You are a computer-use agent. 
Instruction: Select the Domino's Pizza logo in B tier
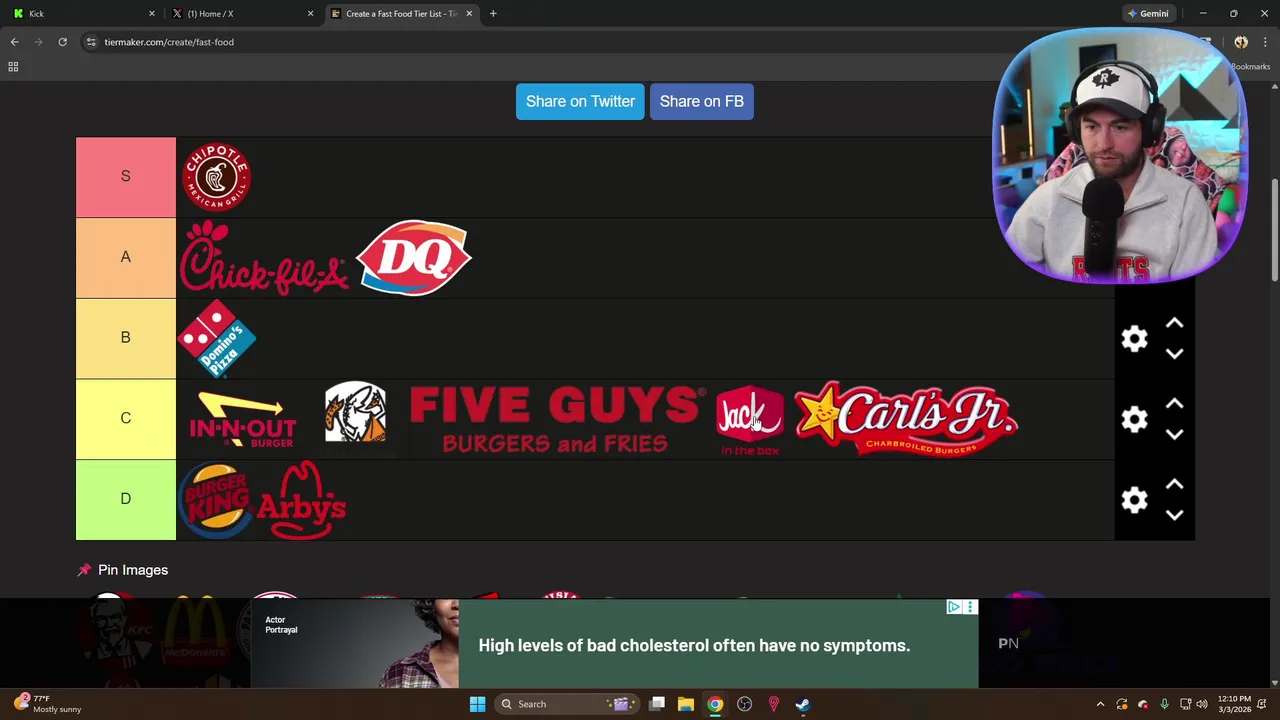point(216,339)
